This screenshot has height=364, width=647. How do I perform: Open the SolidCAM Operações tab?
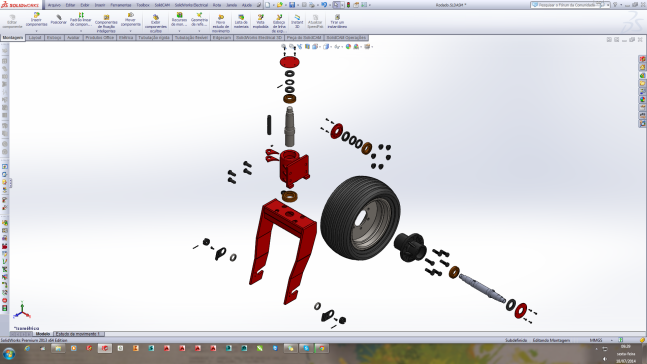346,38
